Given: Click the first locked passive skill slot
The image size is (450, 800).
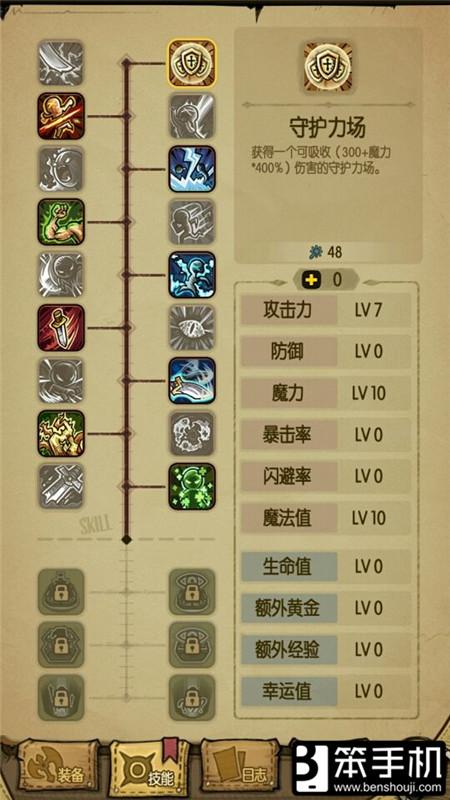Looking at the screenshot, I should 61,592.
